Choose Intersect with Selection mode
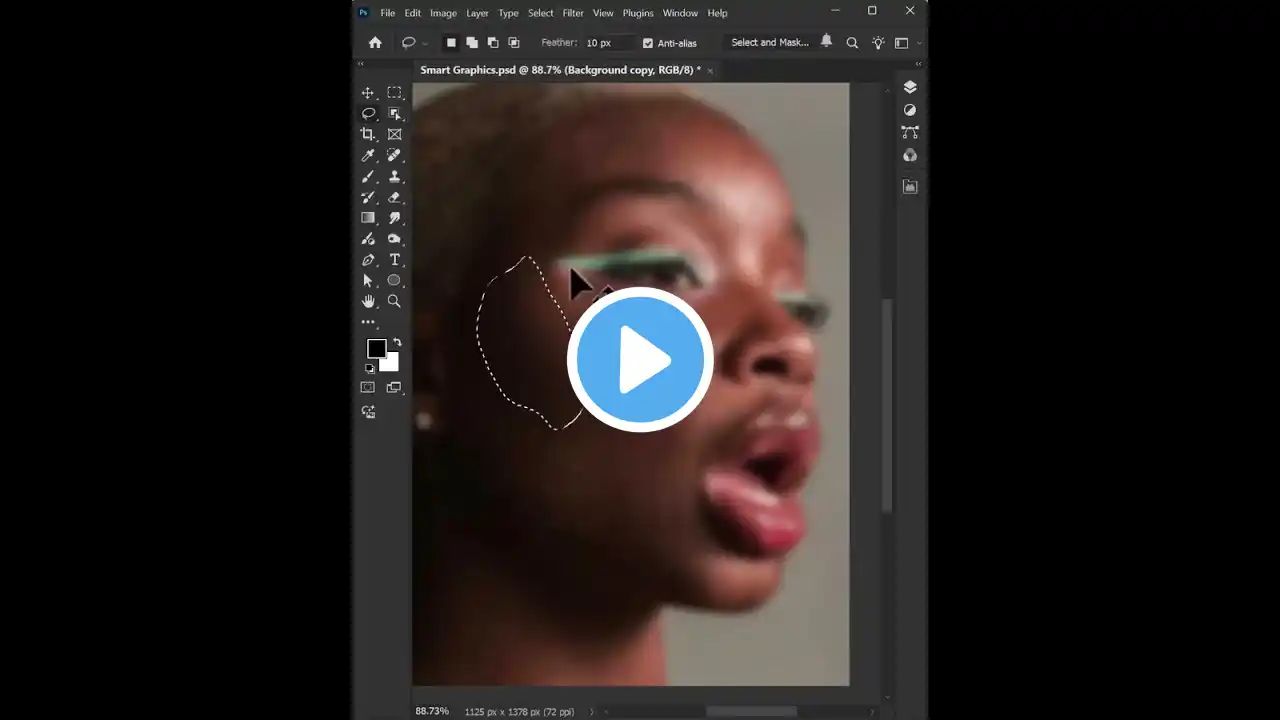1280x720 pixels. click(x=514, y=43)
